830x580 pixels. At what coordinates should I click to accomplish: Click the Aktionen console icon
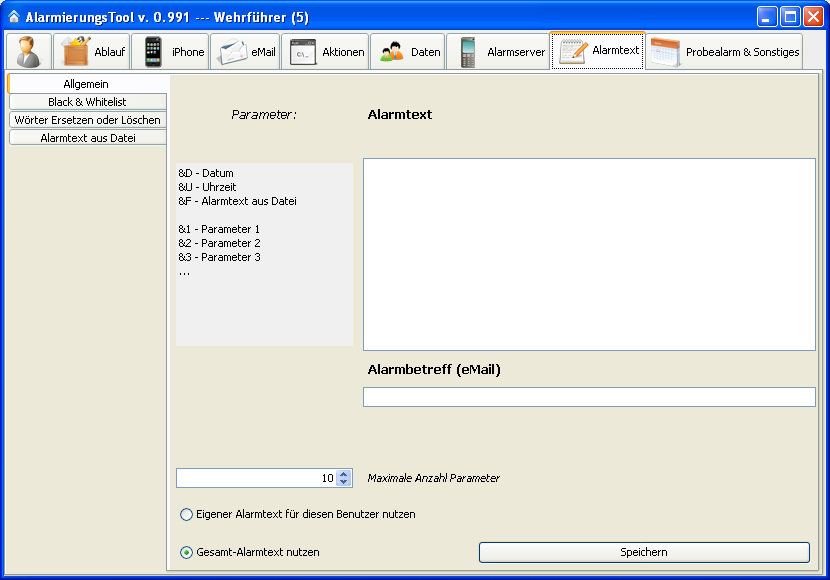(303, 52)
